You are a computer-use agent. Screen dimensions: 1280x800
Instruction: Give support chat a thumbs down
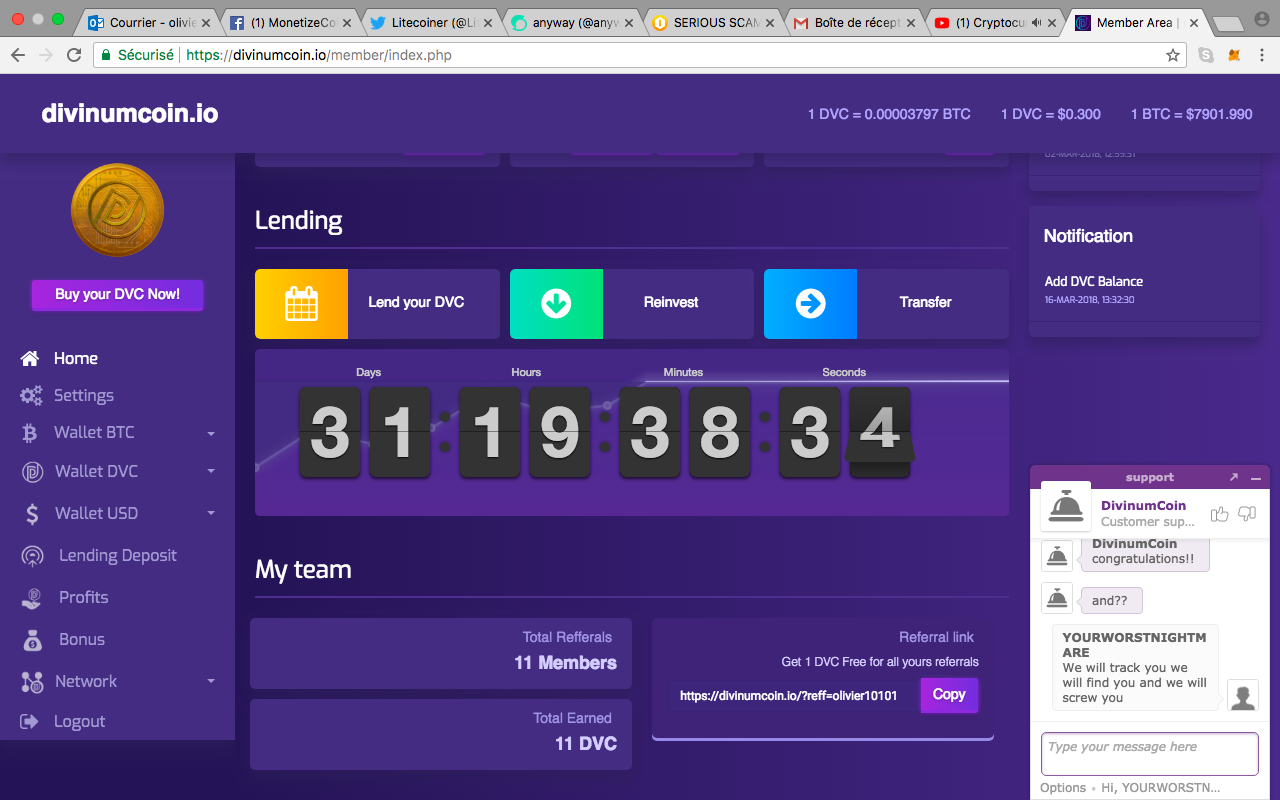coord(1247,514)
